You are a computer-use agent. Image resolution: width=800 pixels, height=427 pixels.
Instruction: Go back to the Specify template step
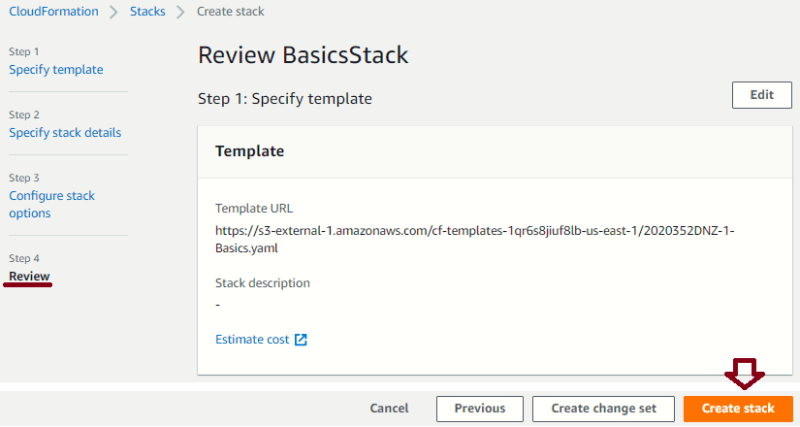coord(56,69)
